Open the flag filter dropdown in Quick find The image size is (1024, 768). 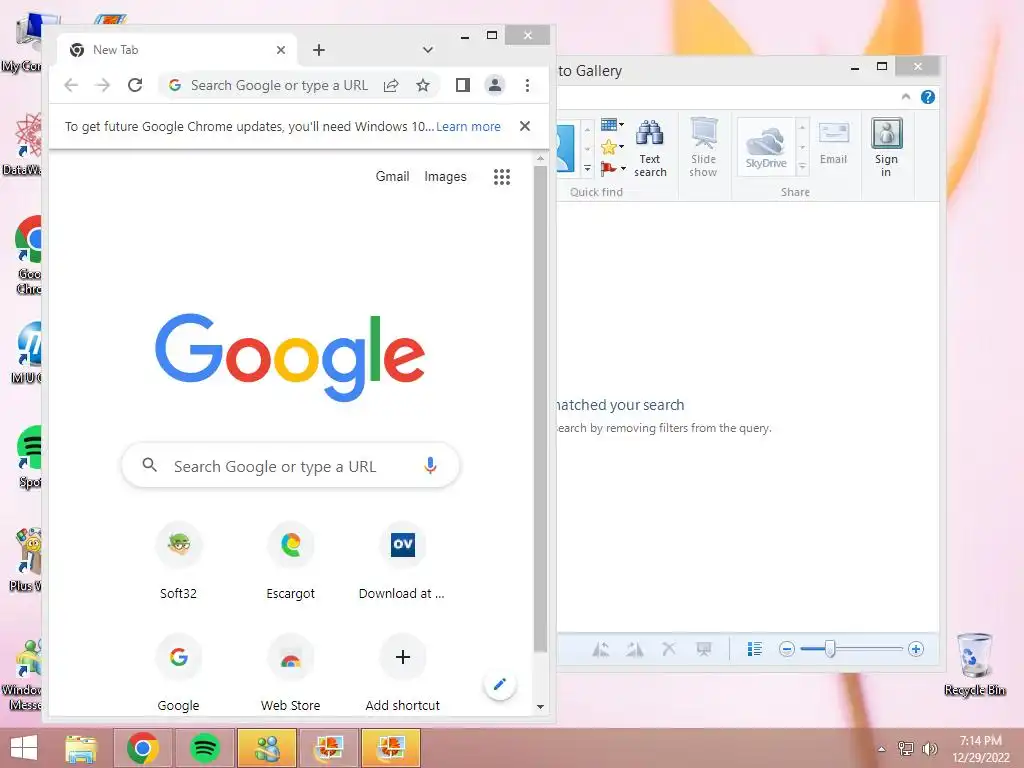pyautogui.click(x=613, y=168)
